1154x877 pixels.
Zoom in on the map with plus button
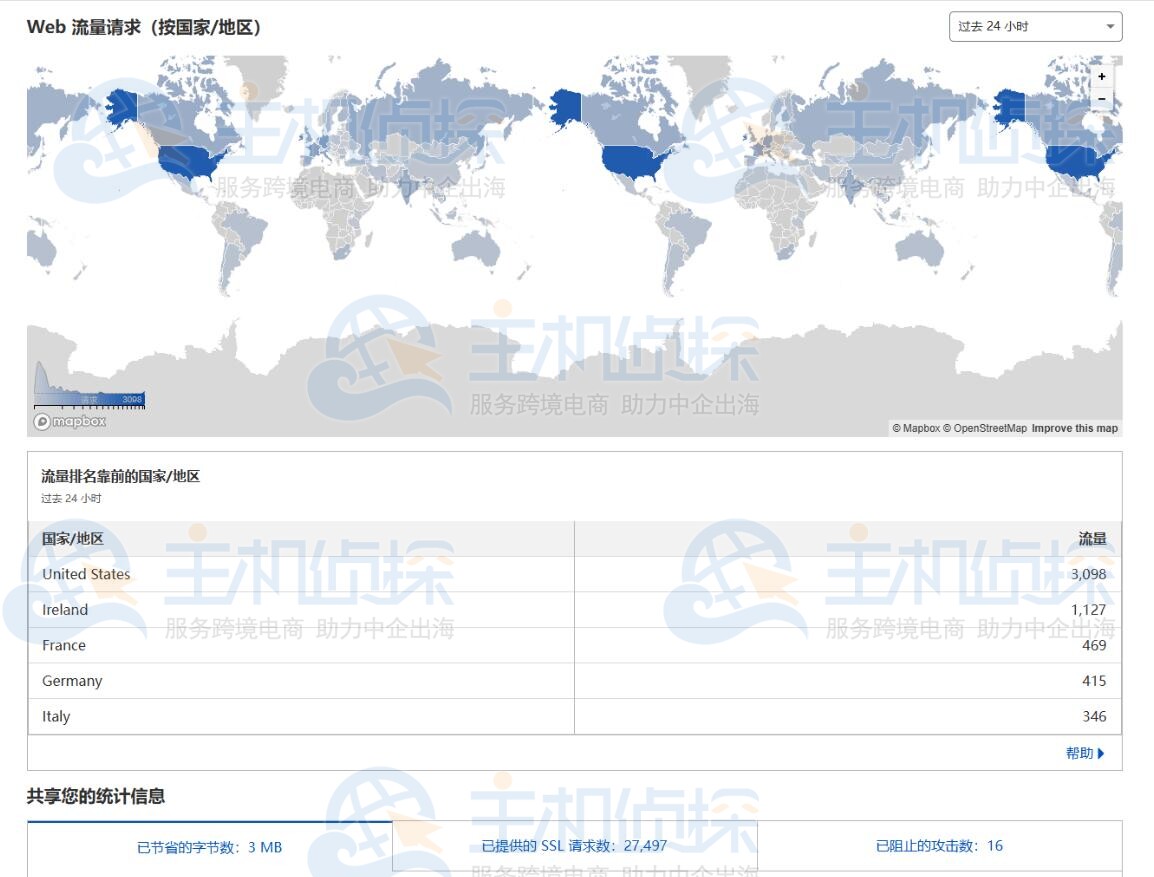tap(1102, 77)
